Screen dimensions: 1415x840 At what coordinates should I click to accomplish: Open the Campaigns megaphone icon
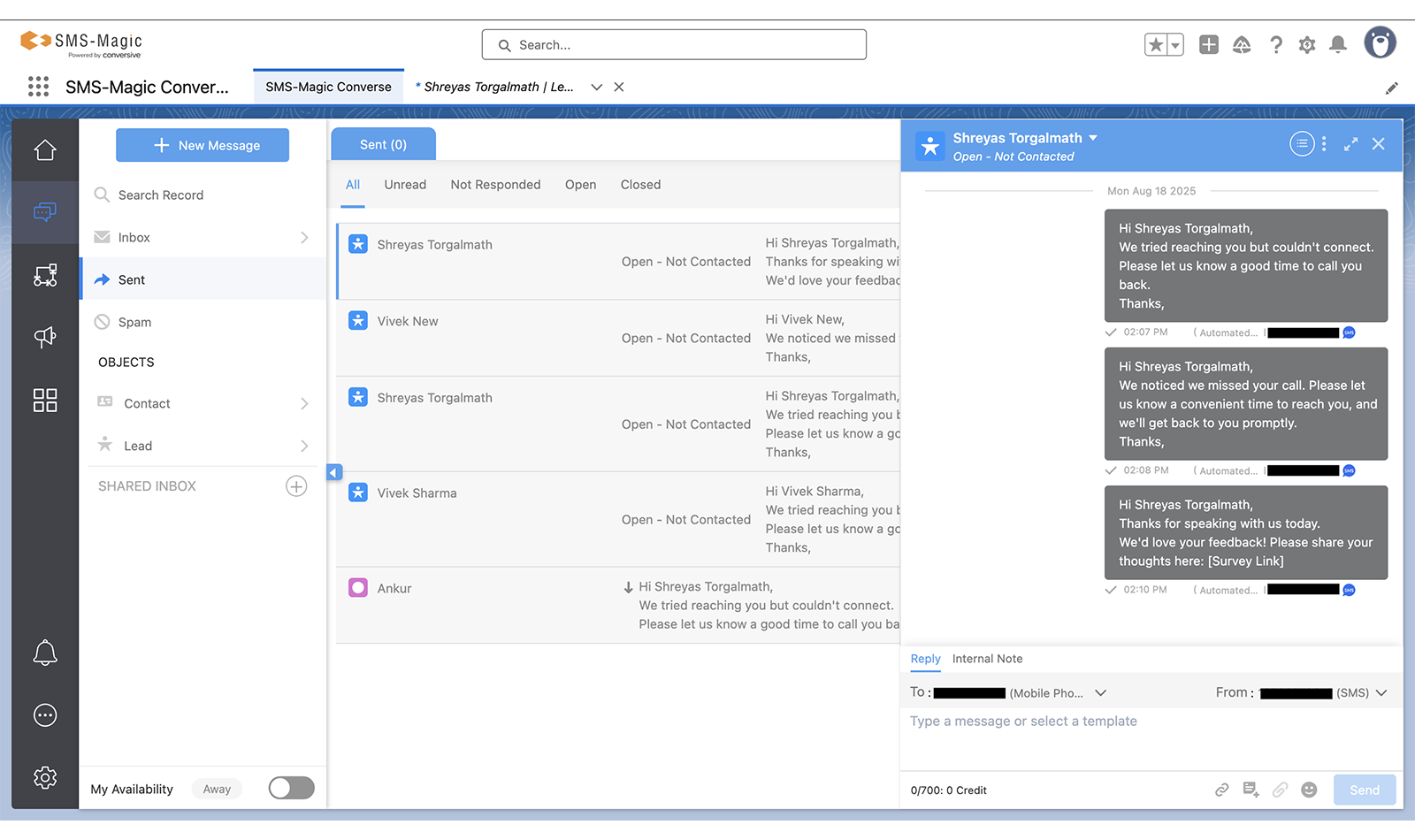pos(45,337)
